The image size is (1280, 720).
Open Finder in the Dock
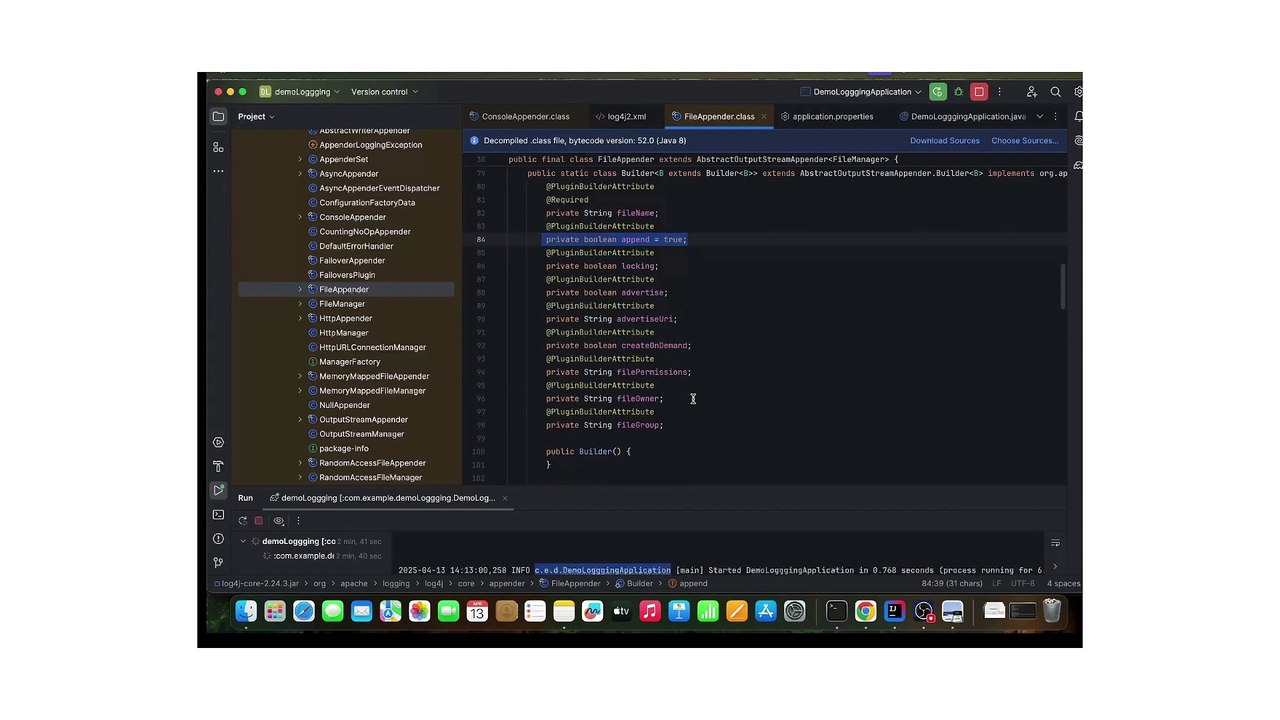coord(246,611)
